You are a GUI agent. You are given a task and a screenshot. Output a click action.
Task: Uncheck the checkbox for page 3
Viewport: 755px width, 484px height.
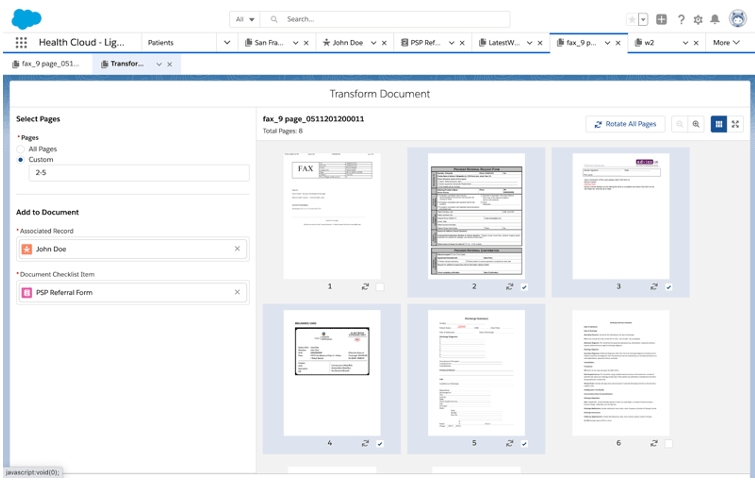coord(669,287)
